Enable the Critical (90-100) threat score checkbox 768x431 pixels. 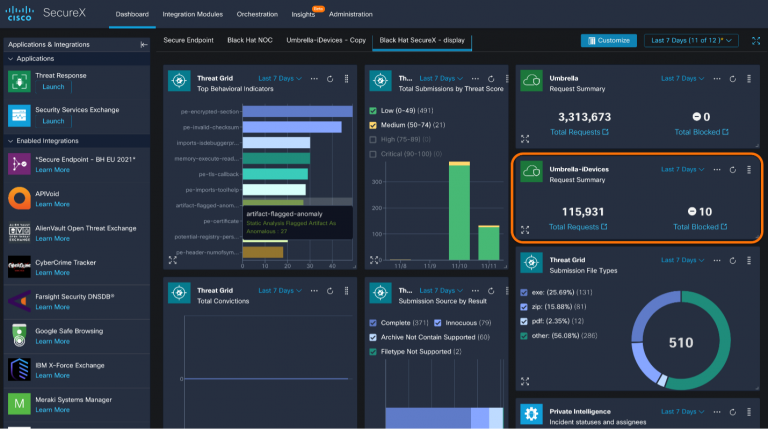coord(373,154)
